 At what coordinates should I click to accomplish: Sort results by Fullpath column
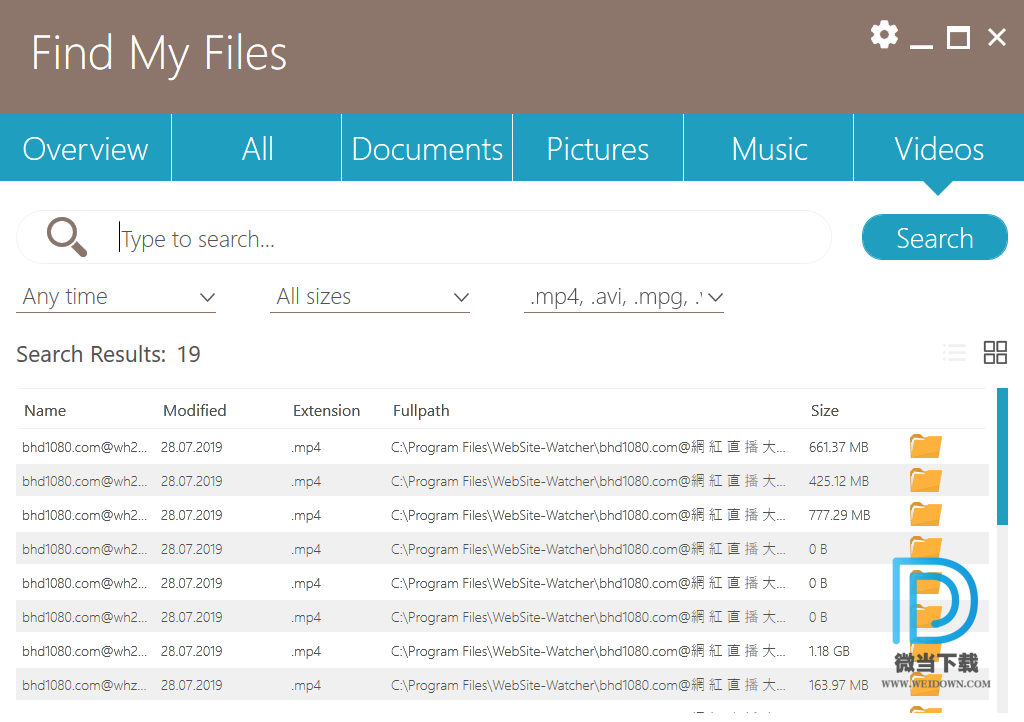pos(421,411)
